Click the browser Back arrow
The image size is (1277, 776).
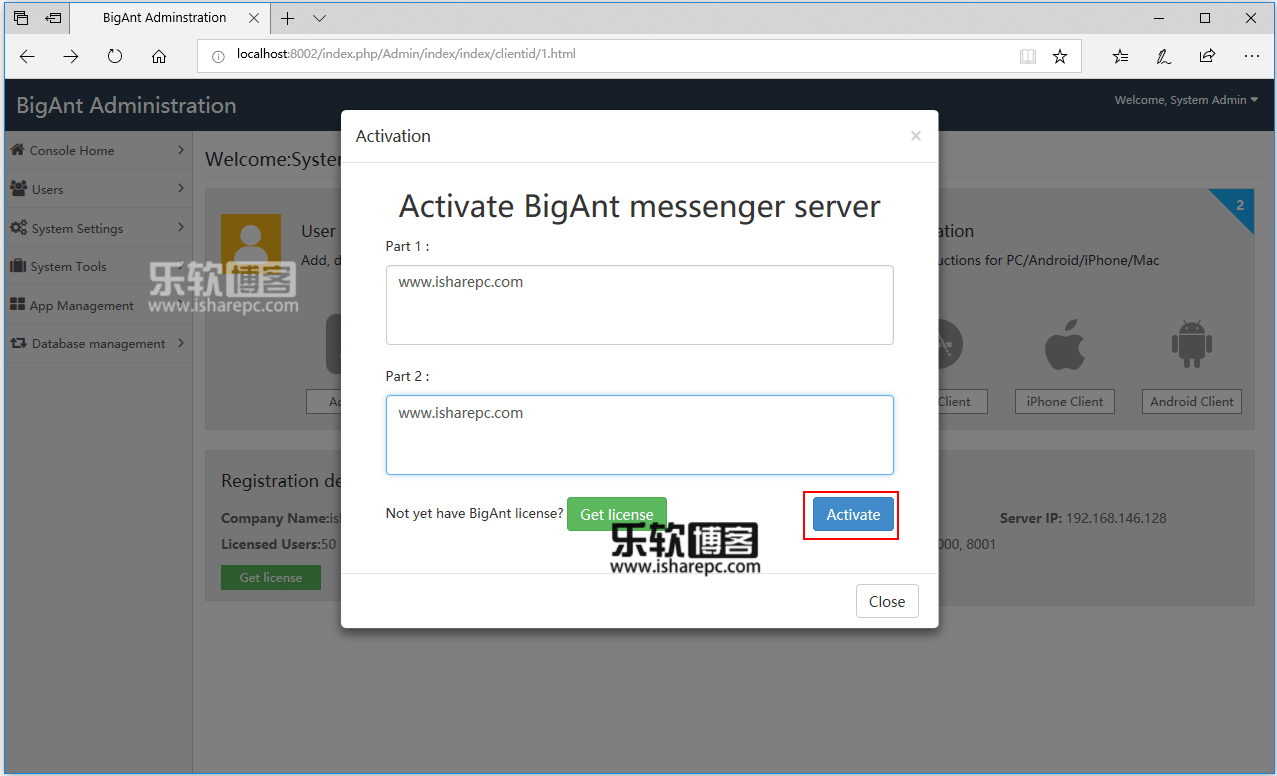[x=27, y=57]
